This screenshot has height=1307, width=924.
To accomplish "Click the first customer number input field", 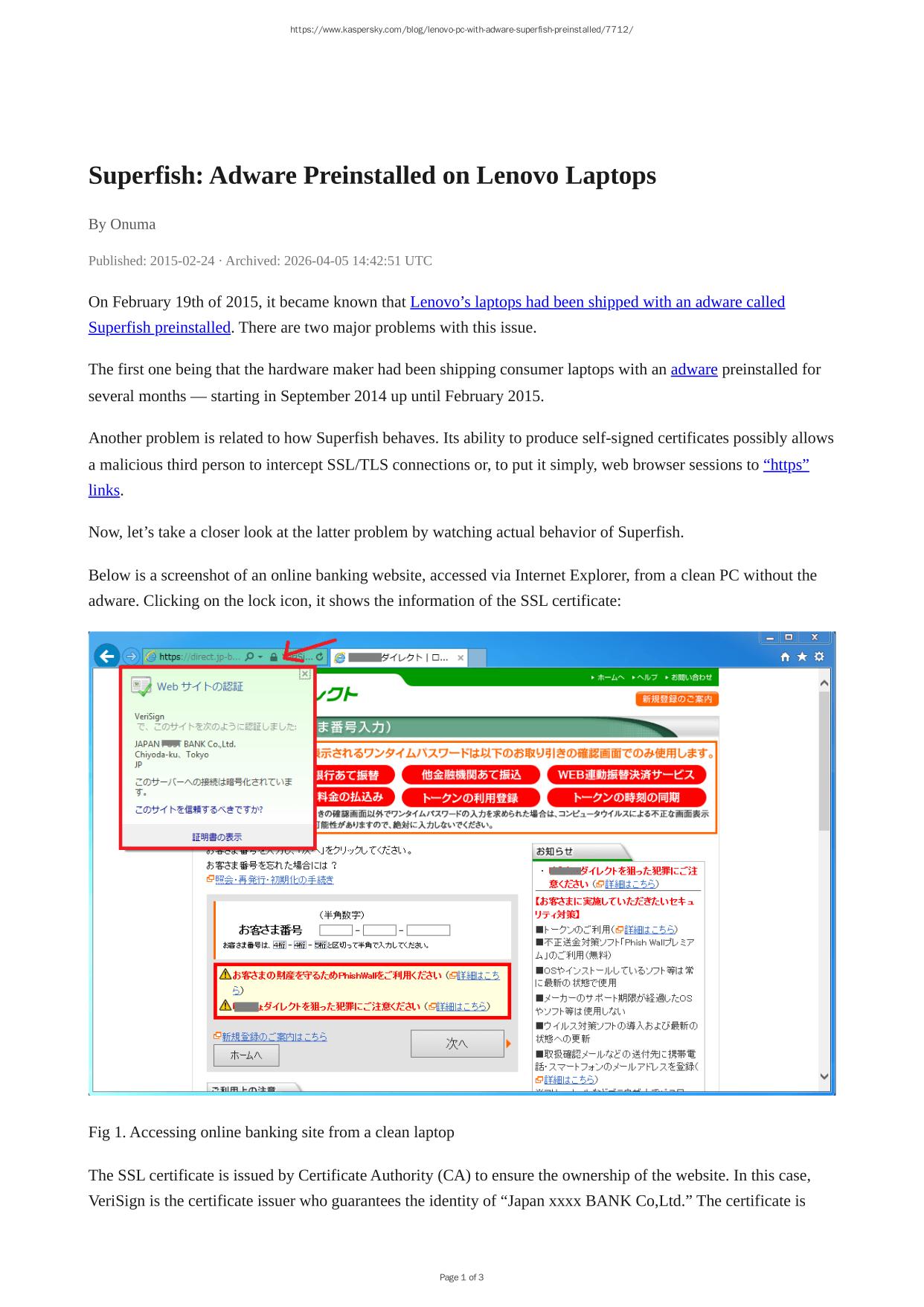I will click(336, 930).
